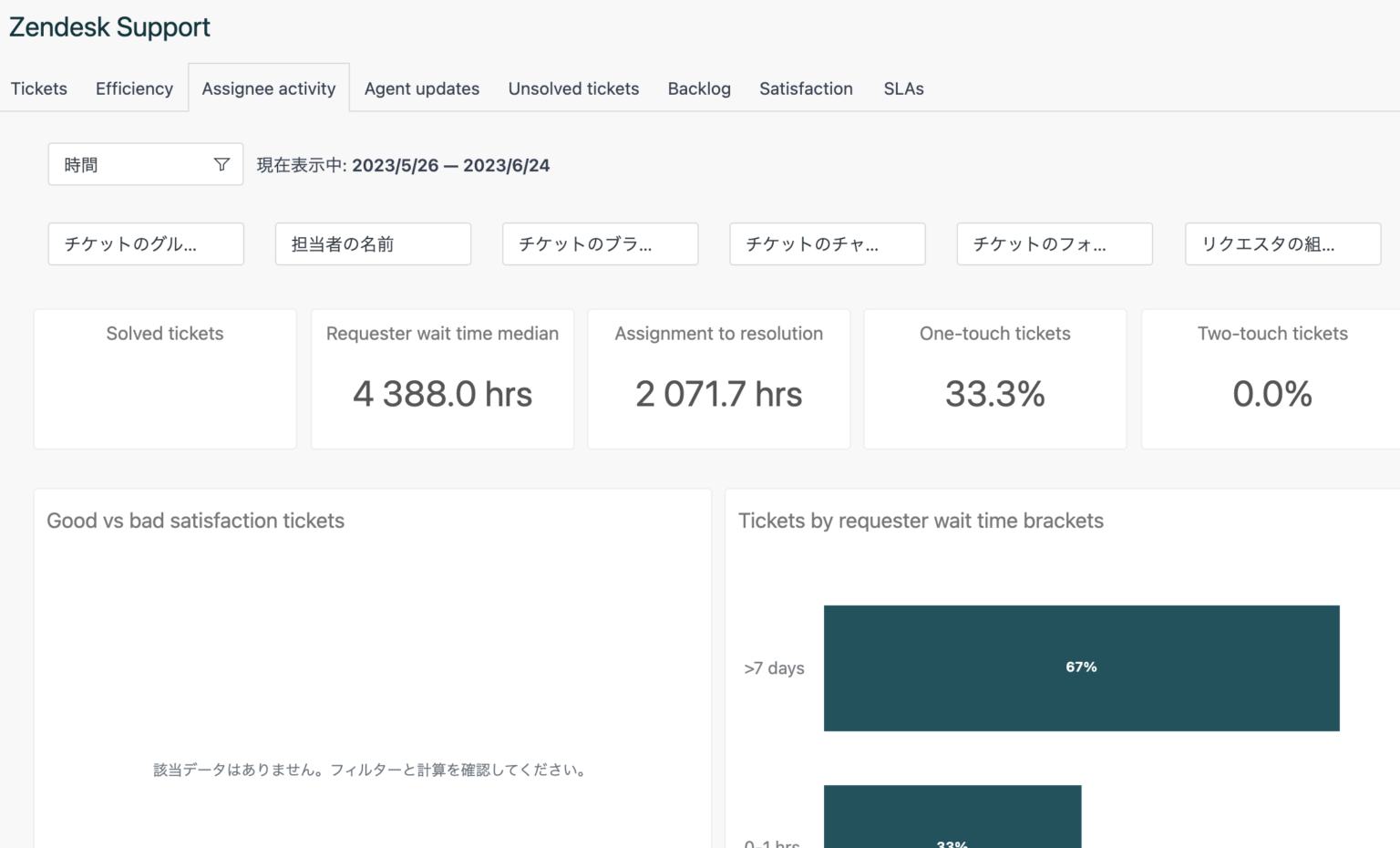The image size is (1400, 848).
Task: Open the 担当者の名前 filter
Action: [x=372, y=243]
